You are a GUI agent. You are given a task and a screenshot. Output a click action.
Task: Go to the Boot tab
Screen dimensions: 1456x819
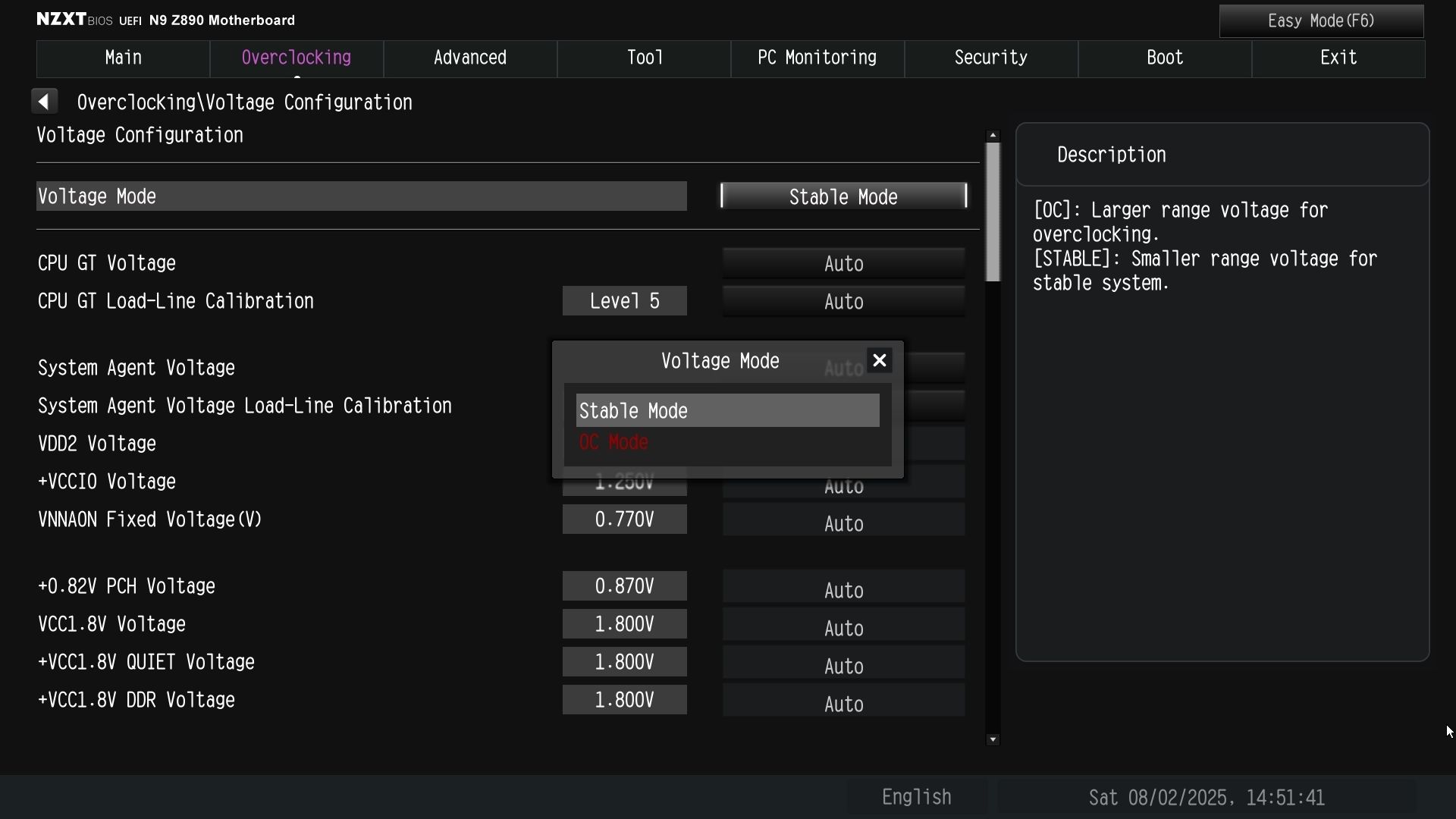1165,58
